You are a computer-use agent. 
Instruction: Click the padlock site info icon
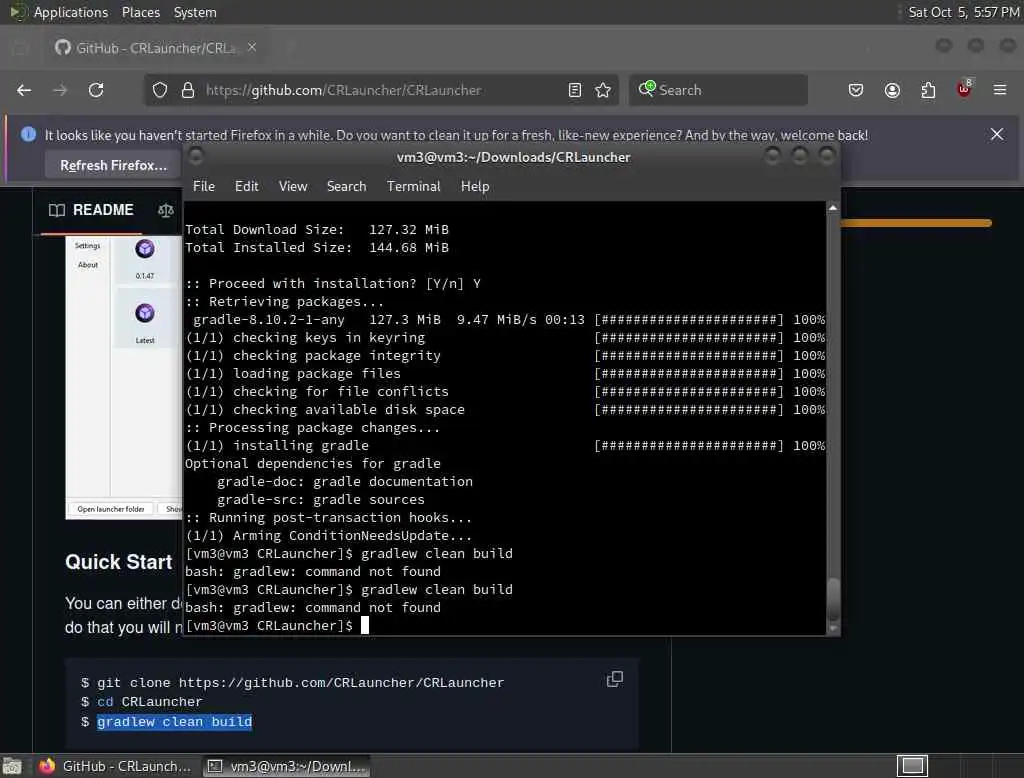(x=188, y=90)
